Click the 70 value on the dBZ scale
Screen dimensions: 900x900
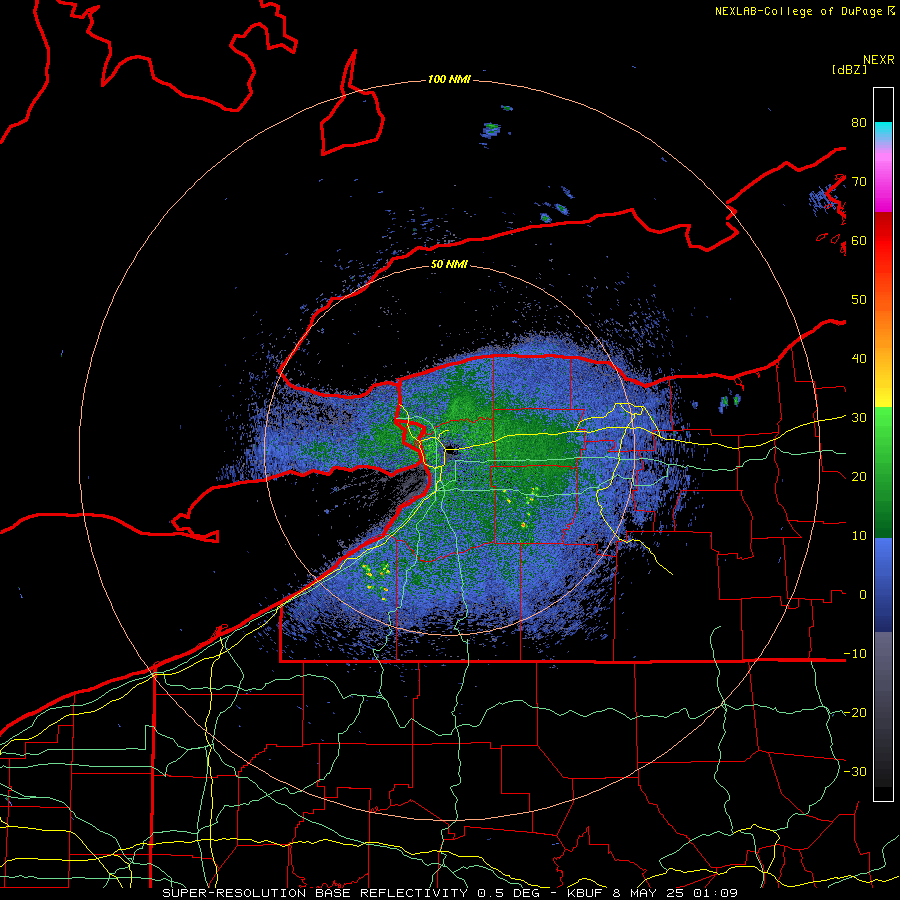pyautogui.click(x=859, y=182)
